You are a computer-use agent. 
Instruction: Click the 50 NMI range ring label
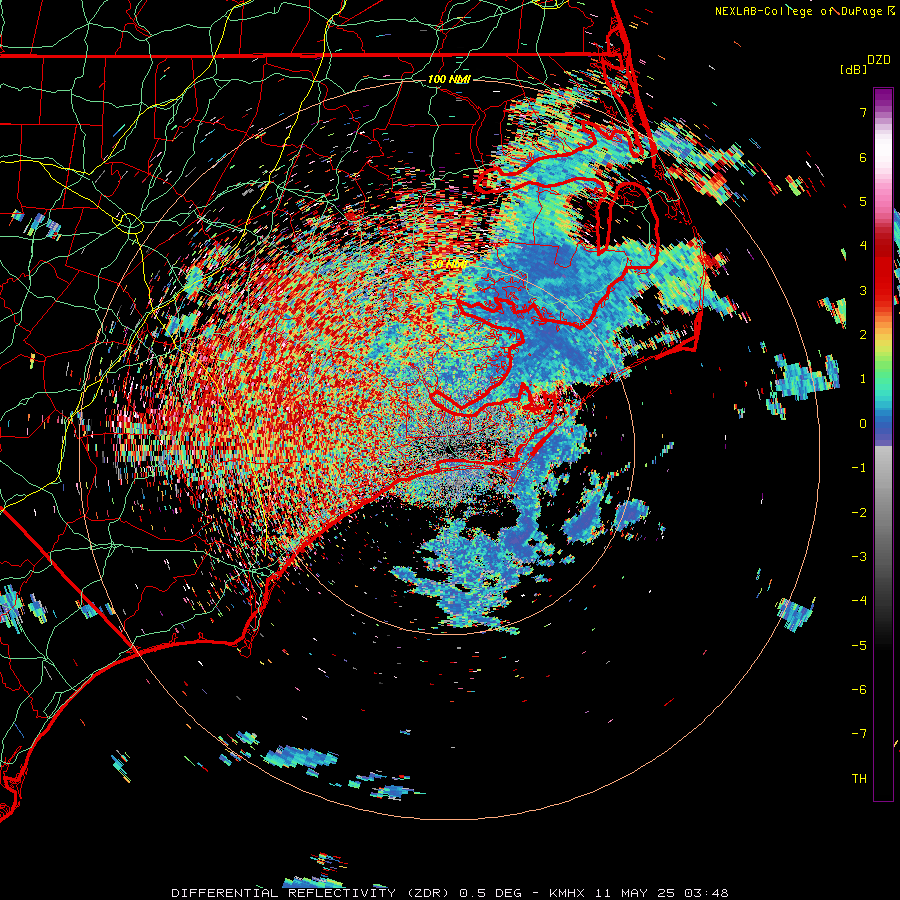click(449, 263)
